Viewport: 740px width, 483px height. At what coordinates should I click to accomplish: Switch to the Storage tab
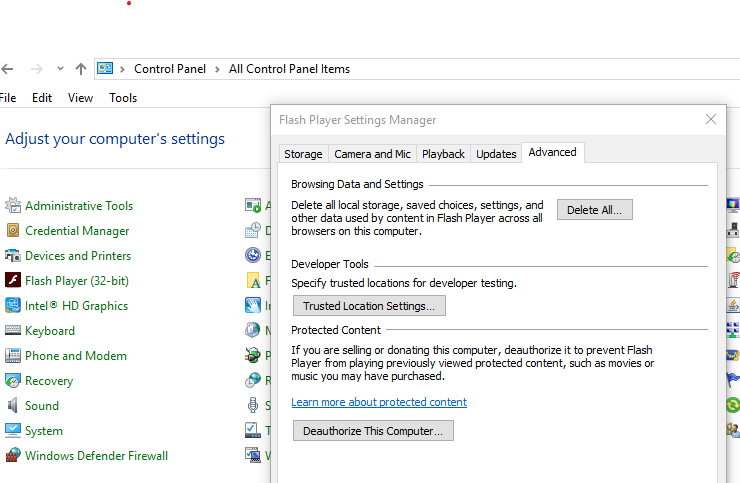pos(303,154)
